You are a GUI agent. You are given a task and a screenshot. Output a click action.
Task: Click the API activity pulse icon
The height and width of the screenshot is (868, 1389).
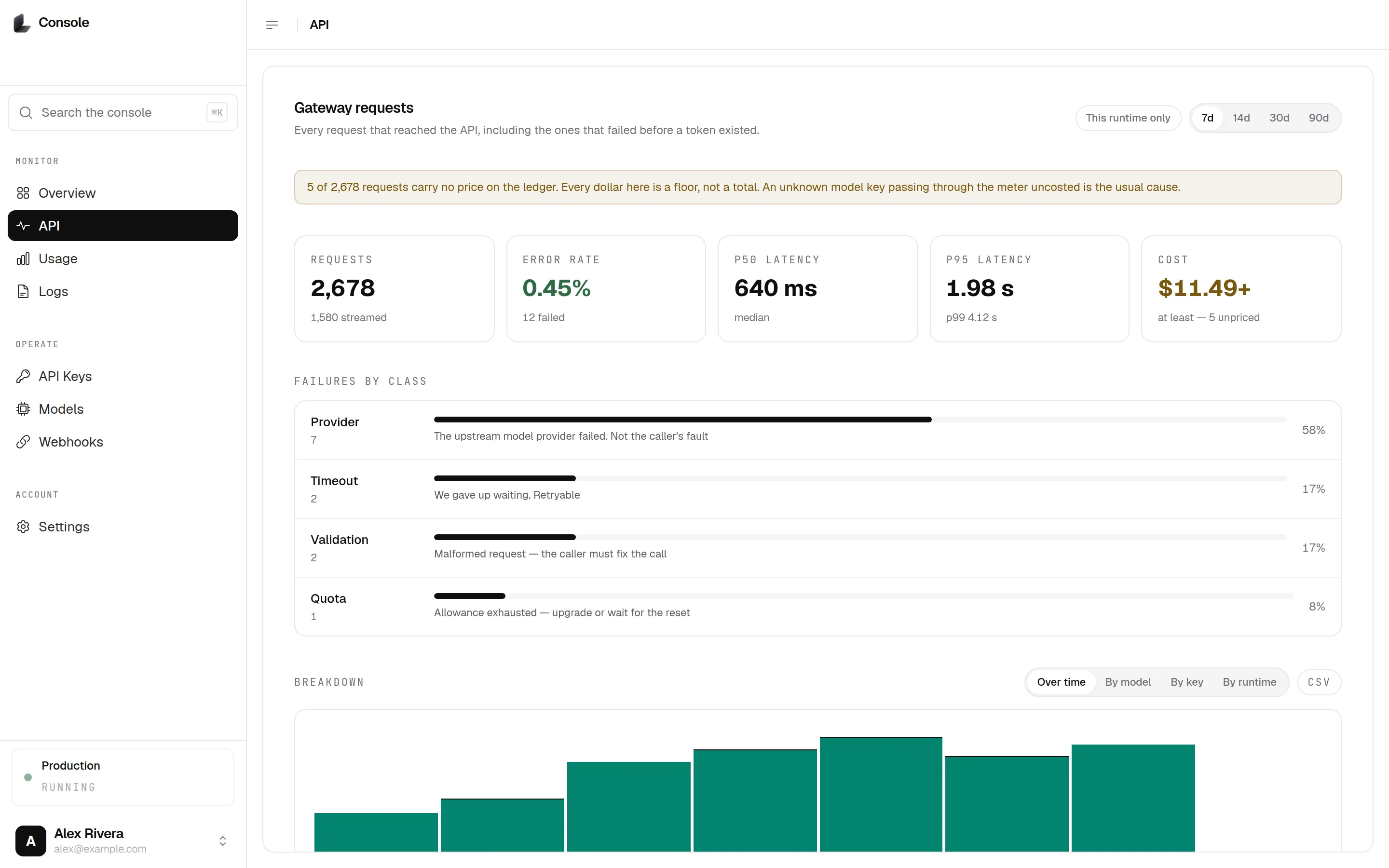[x=23, y=226]
